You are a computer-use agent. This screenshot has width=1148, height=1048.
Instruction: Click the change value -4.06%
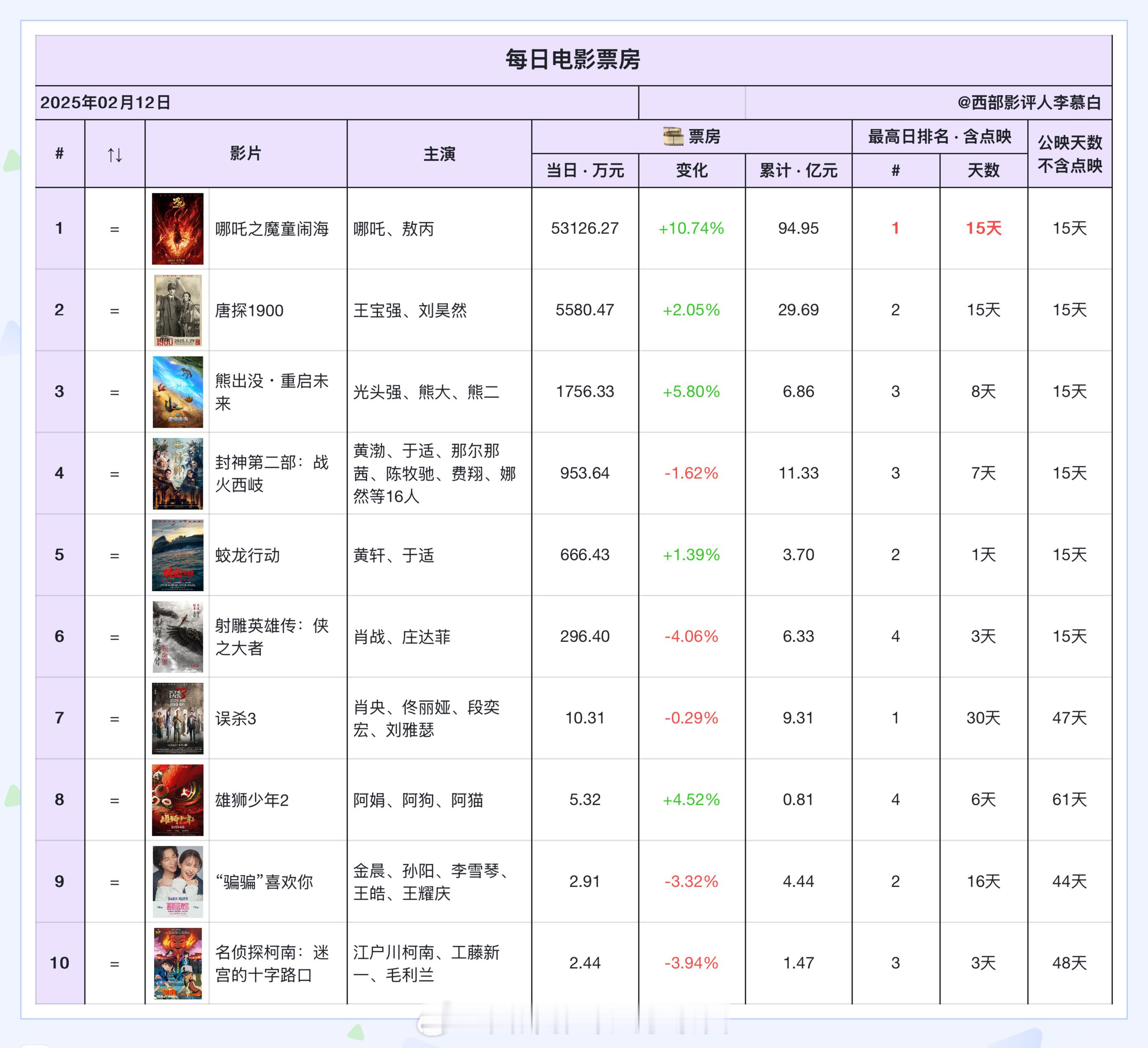pyautogui.click(x=691, y=636)
